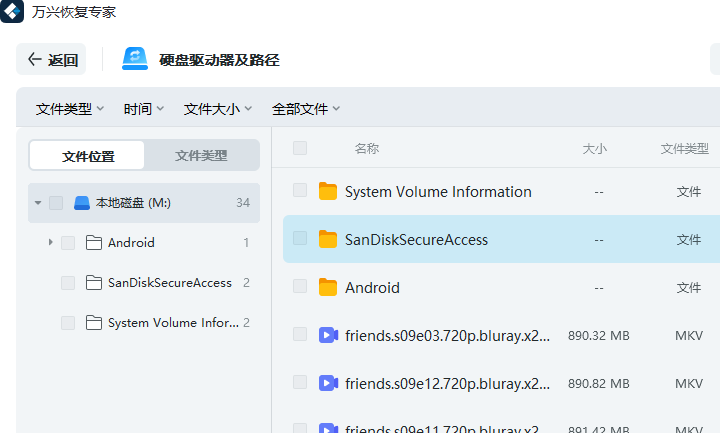Open the 文件类型 filter dropdown
The height and width of the screenshot is (433, 720).
70,109
